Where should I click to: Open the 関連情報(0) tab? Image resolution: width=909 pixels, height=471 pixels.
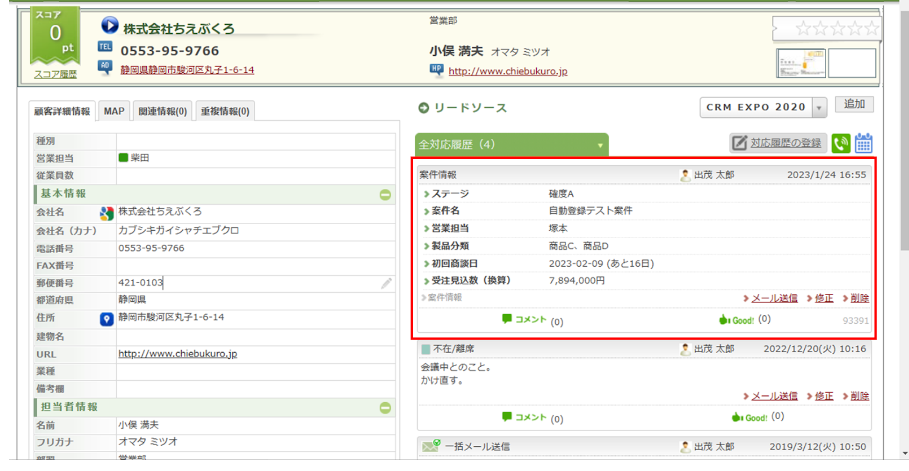coord(163,111)
